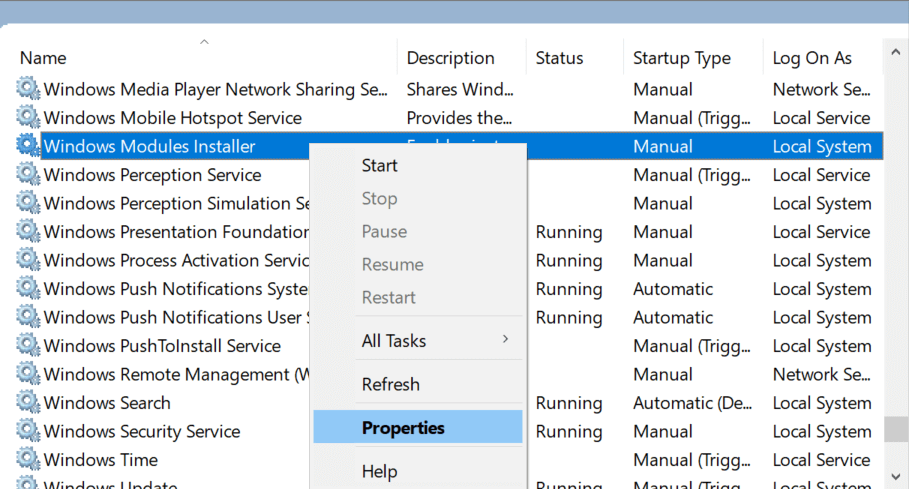Click gear icon for Windows Security Service
909x489 pixels.
(27, 432)
